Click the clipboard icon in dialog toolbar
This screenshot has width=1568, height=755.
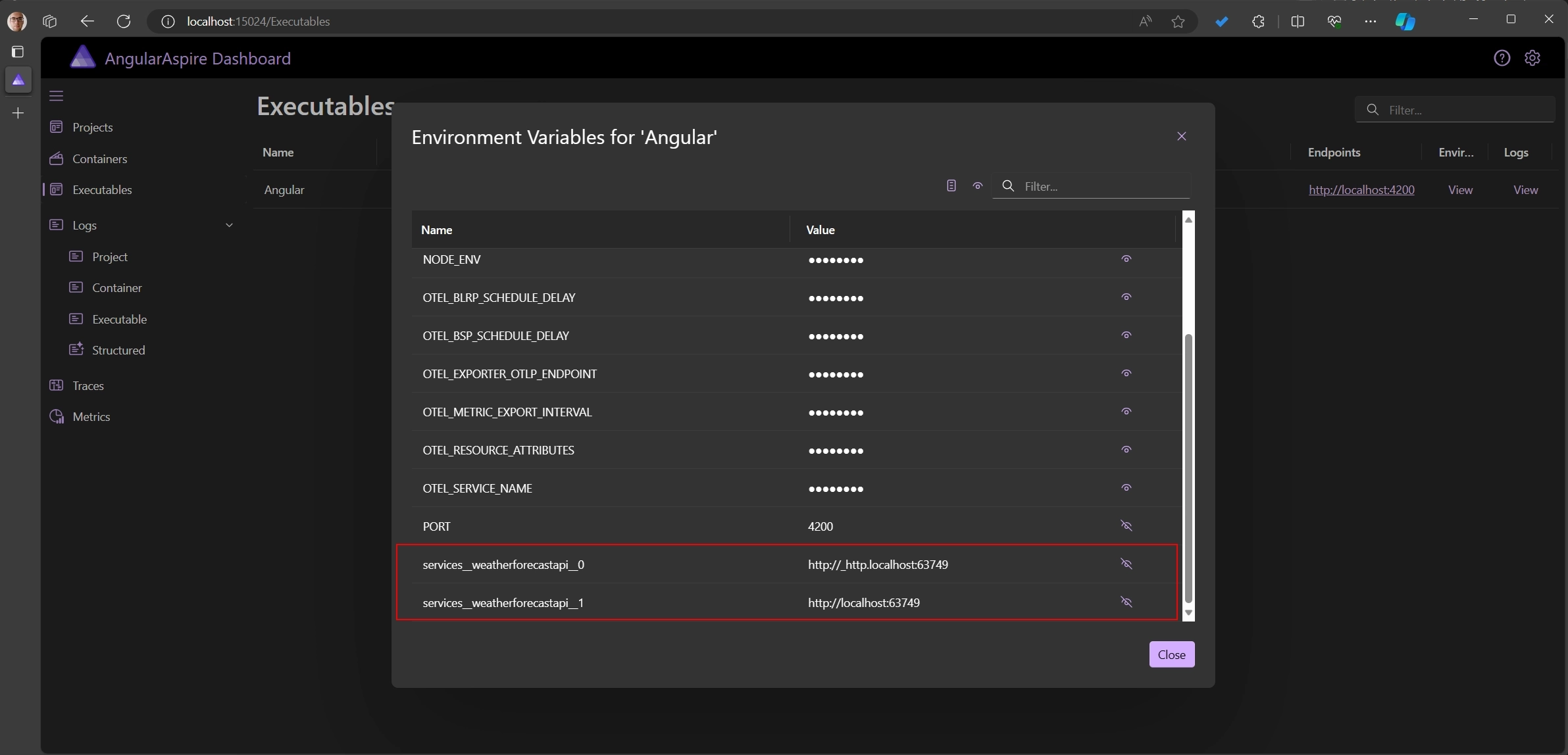tap(951, 186)
